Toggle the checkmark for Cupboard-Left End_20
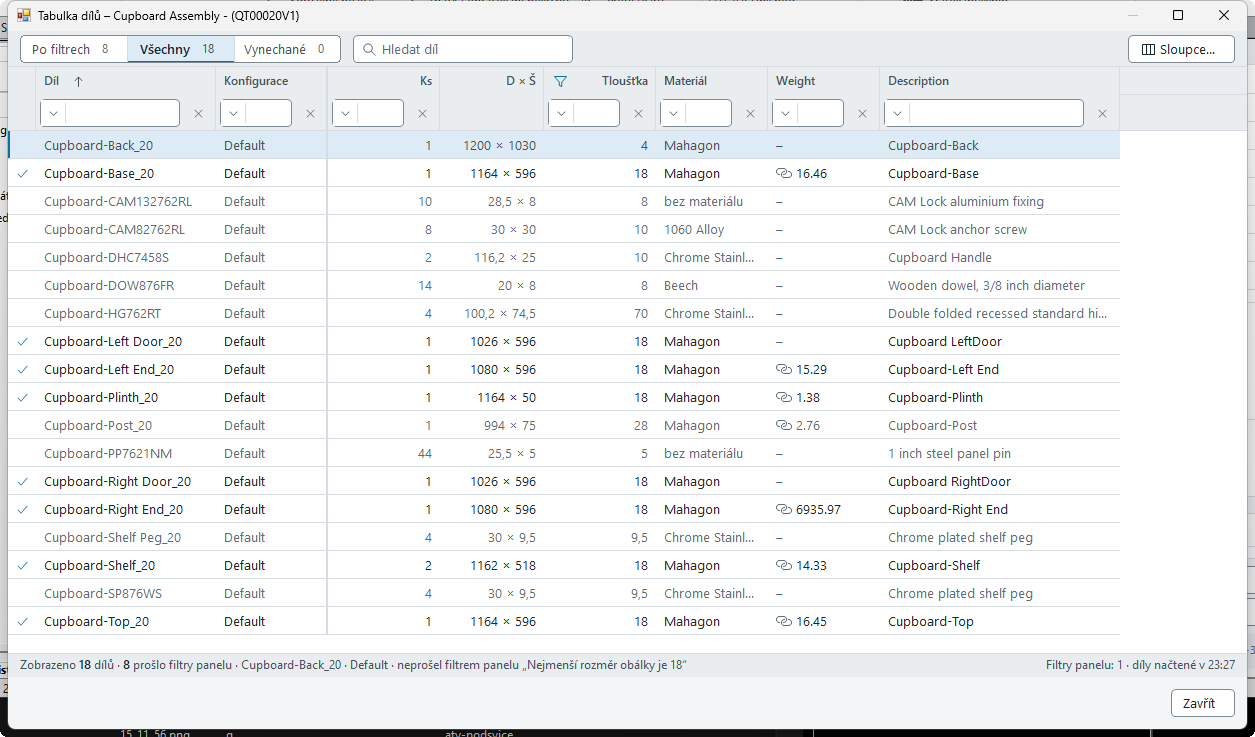This screenshot has width=1255, height=737. coord(23,369)
